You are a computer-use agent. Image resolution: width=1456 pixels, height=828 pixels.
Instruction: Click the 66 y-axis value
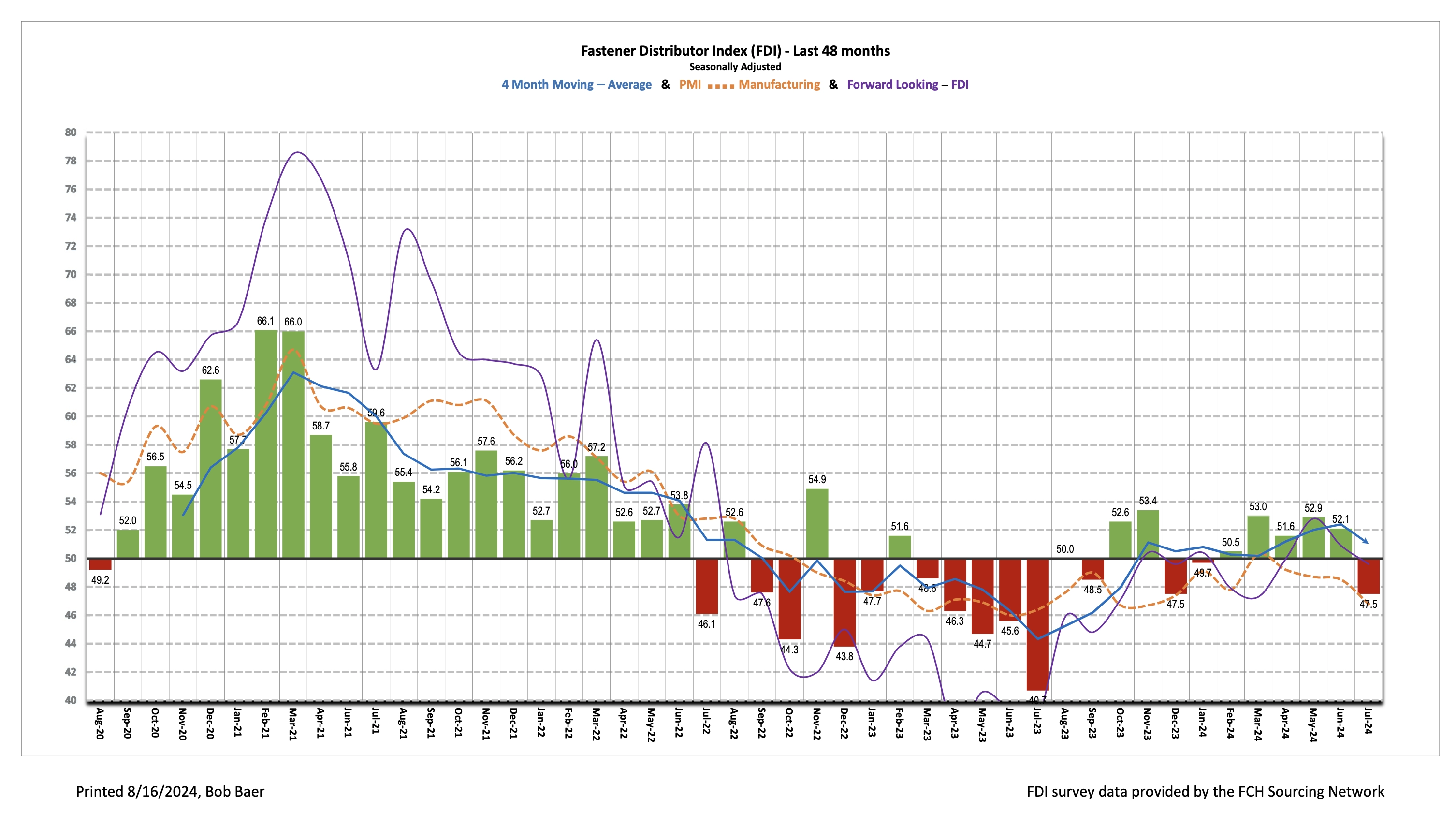(71, 331)
